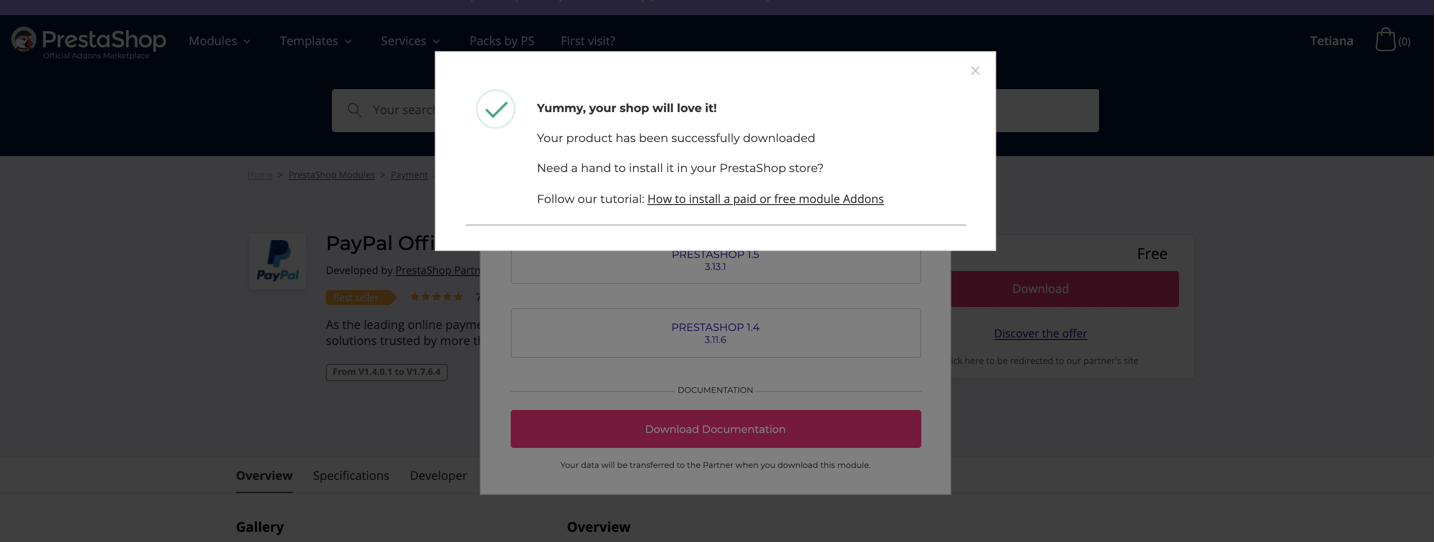The width and height of the screenshot is (1435, 542).
Task: Switch to the Developer tab
Action: [x=438, y=476]
